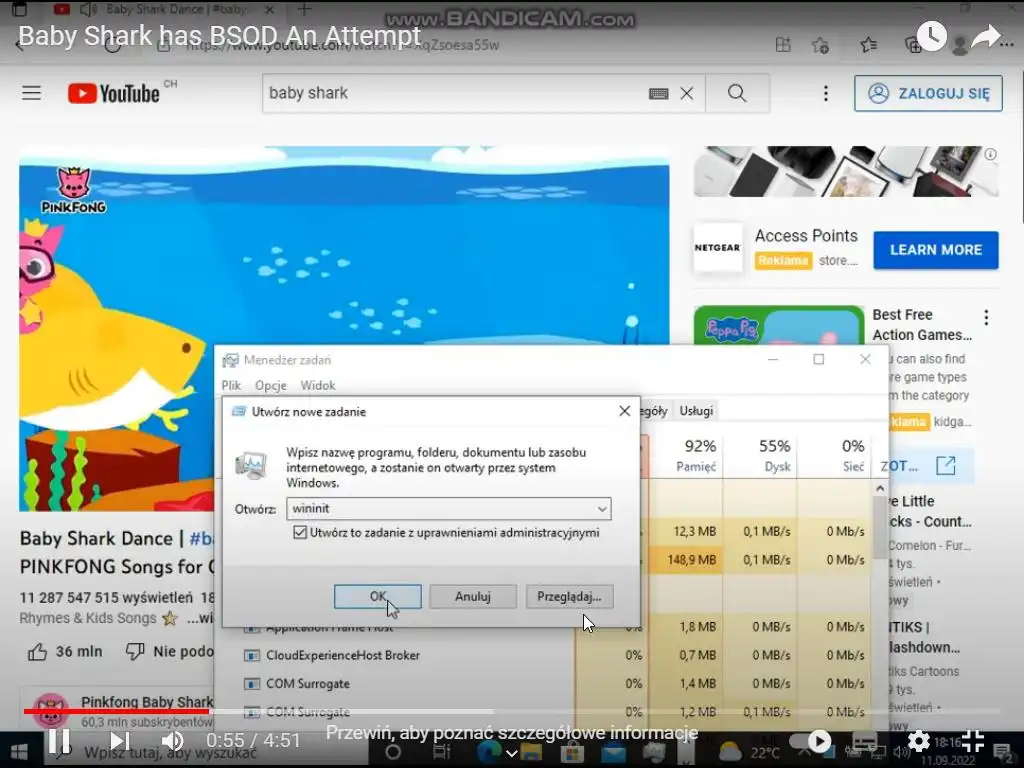Viewport: 1024px width, 768px height.
Task: Open File Explorer from the taskbar
Action: (530, 753)
